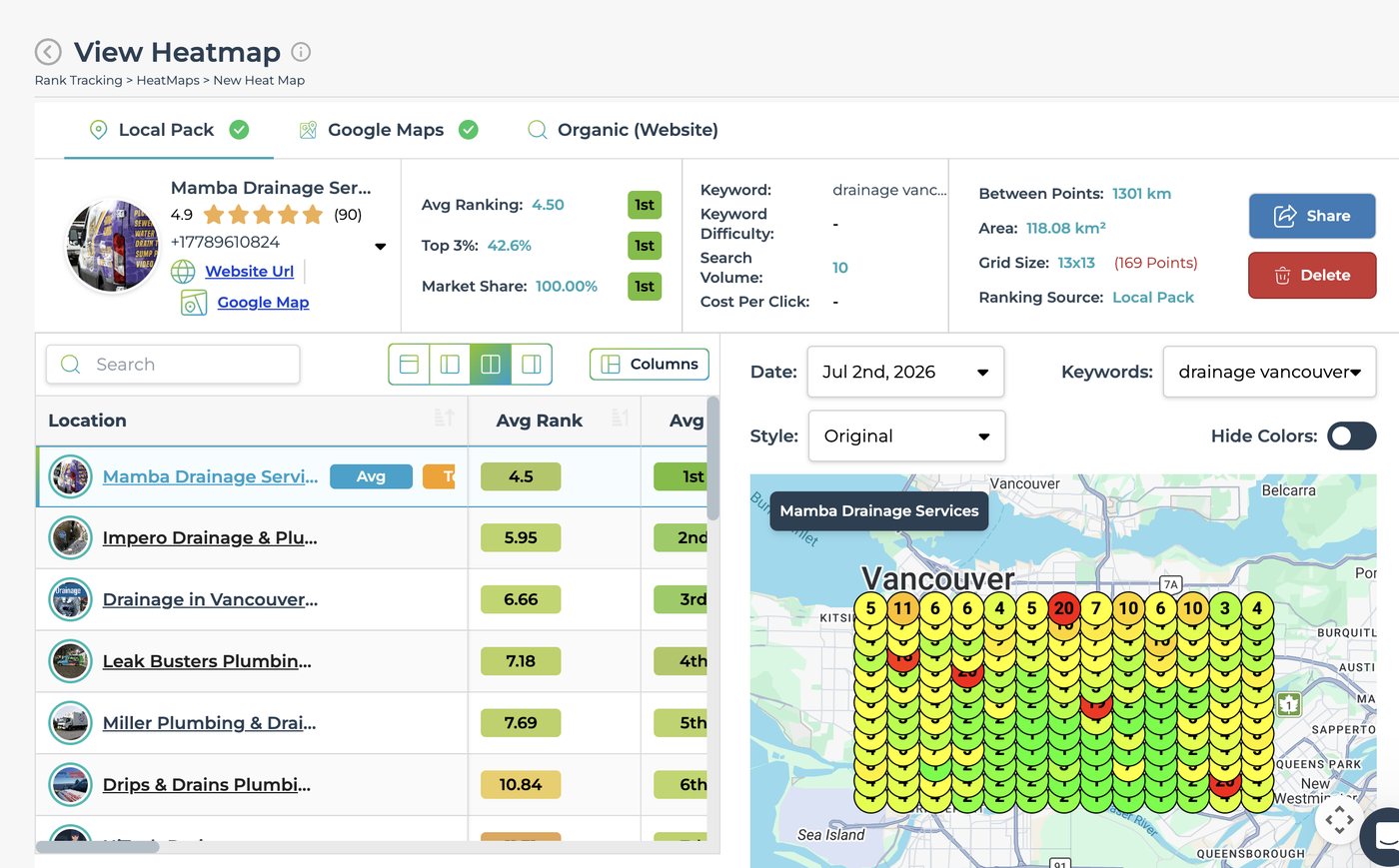Open Mamba Drainage Servi... row link
The height and width of the screenshot is (868, 1399).
pos(210,476)
